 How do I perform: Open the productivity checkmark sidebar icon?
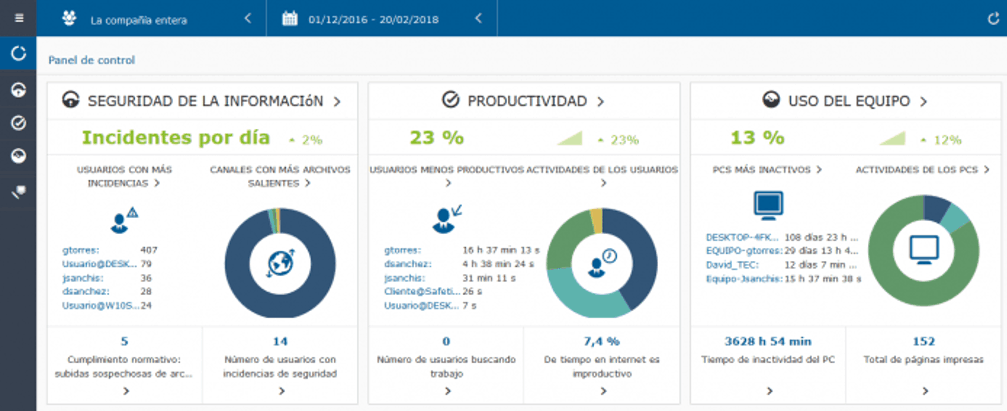point(18,123)
